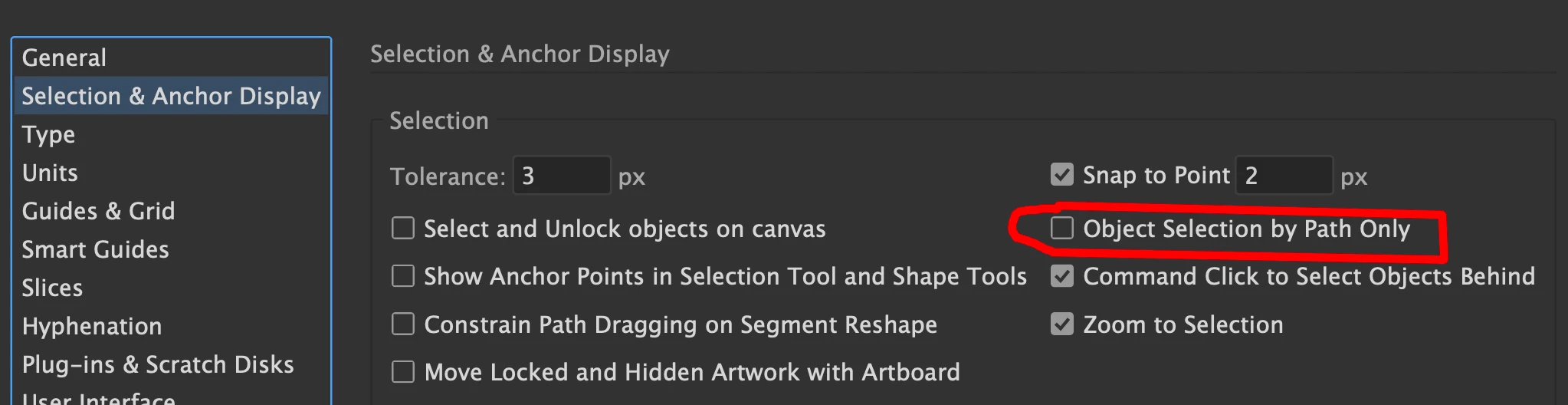Enable Show Anchor Points in Selection Tool
The width and height of the screenshot is (1568, 405).
point(403,276)
